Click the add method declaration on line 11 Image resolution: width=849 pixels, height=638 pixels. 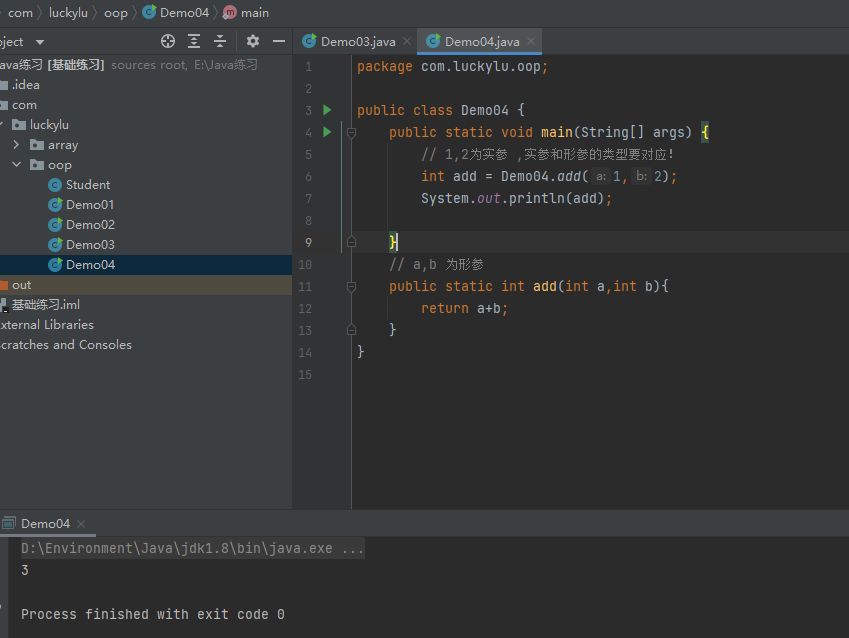[529, 286]
